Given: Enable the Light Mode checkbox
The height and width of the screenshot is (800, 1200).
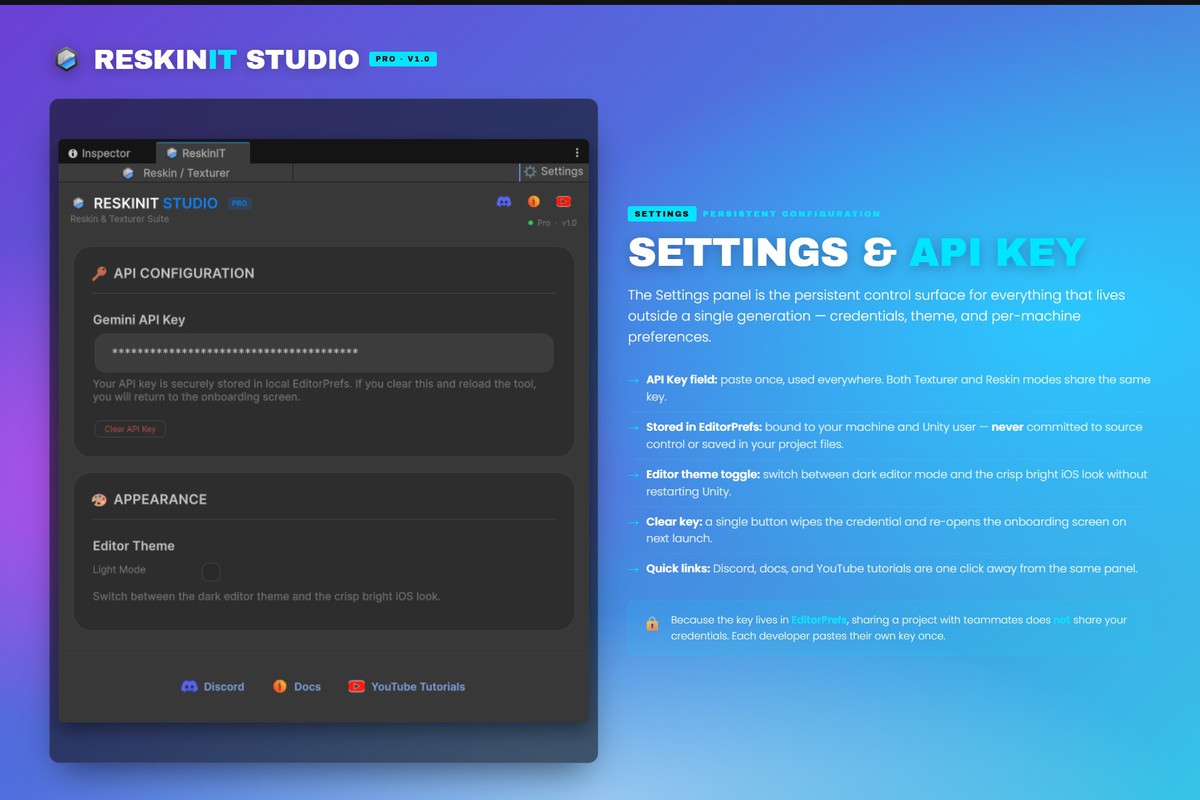Looking at the screenshot, I should [211, 572].
